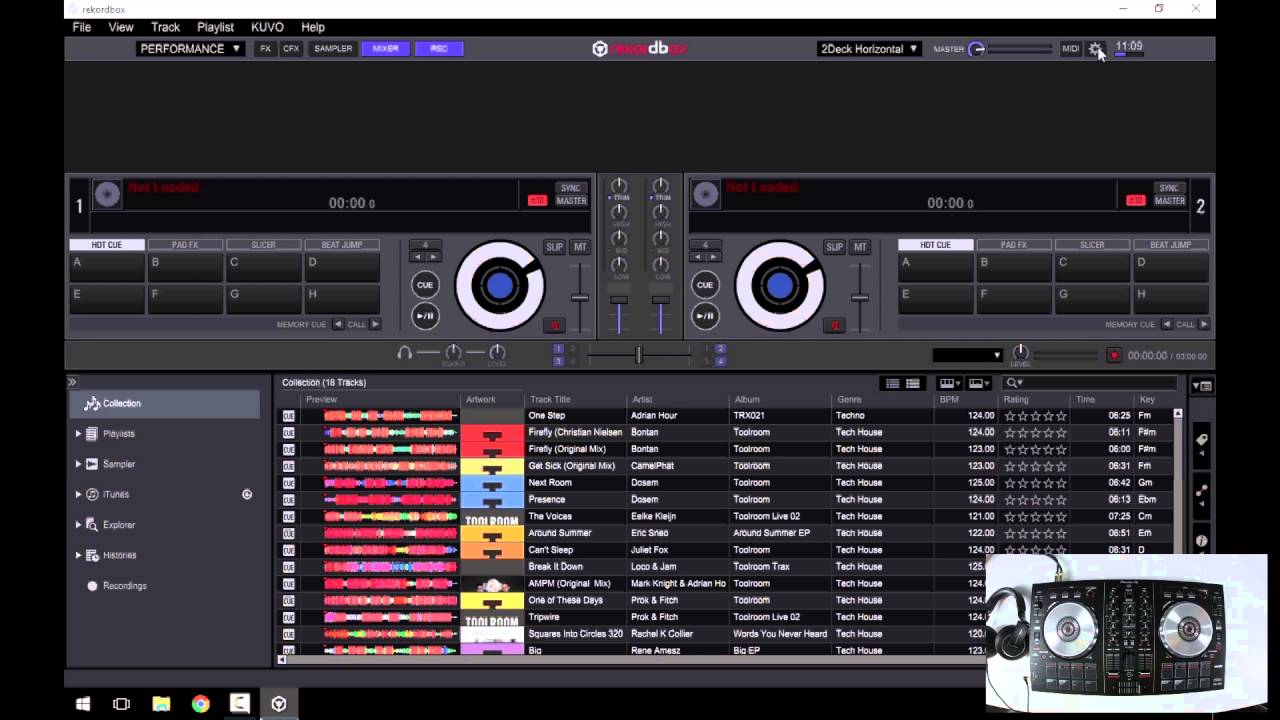Open the PERFORMANCE mode dropdown

click(x=190, y=48)
